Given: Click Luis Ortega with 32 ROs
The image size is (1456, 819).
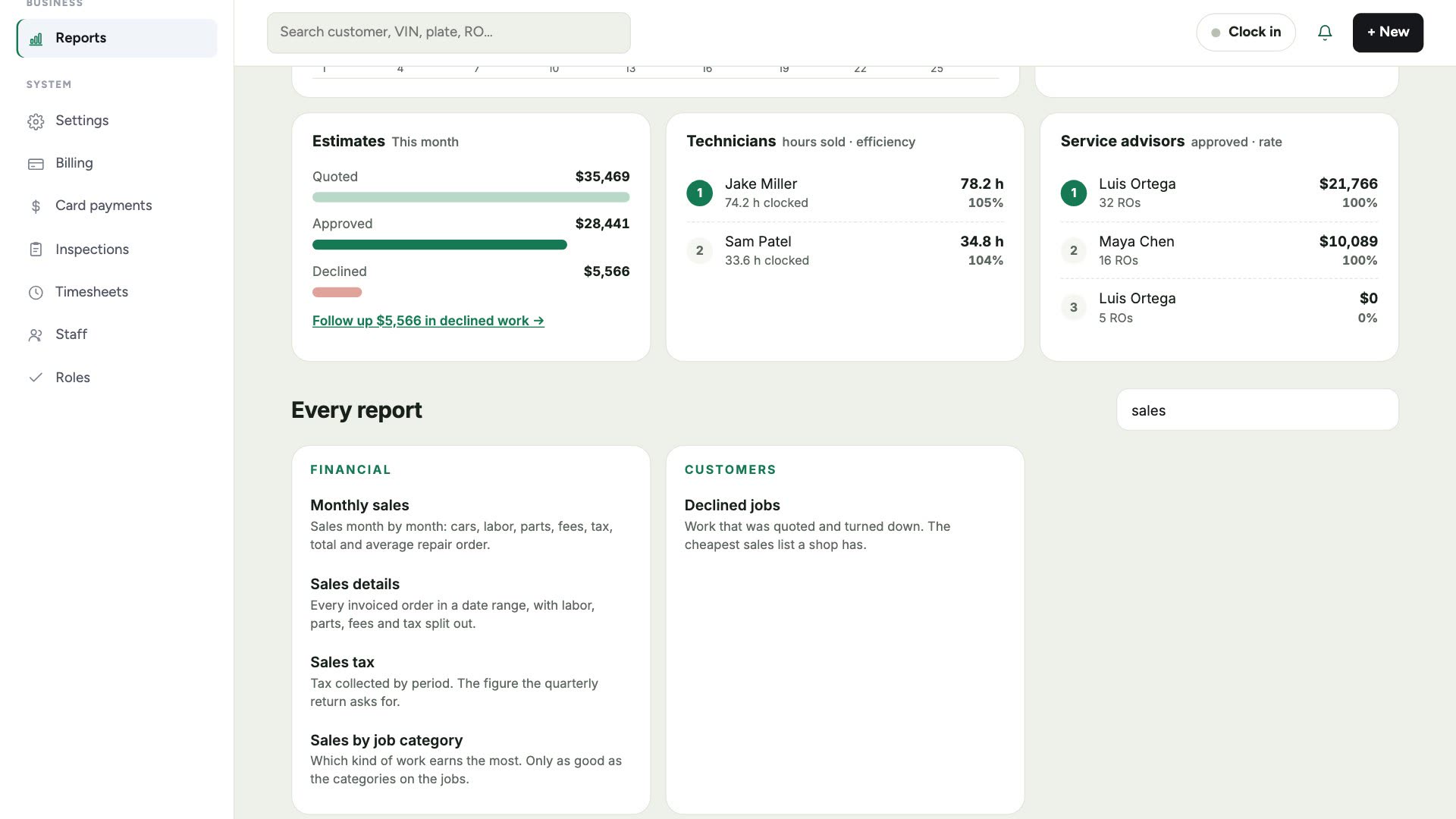Looking at the screenshot, I should (x=1137, y=184).
